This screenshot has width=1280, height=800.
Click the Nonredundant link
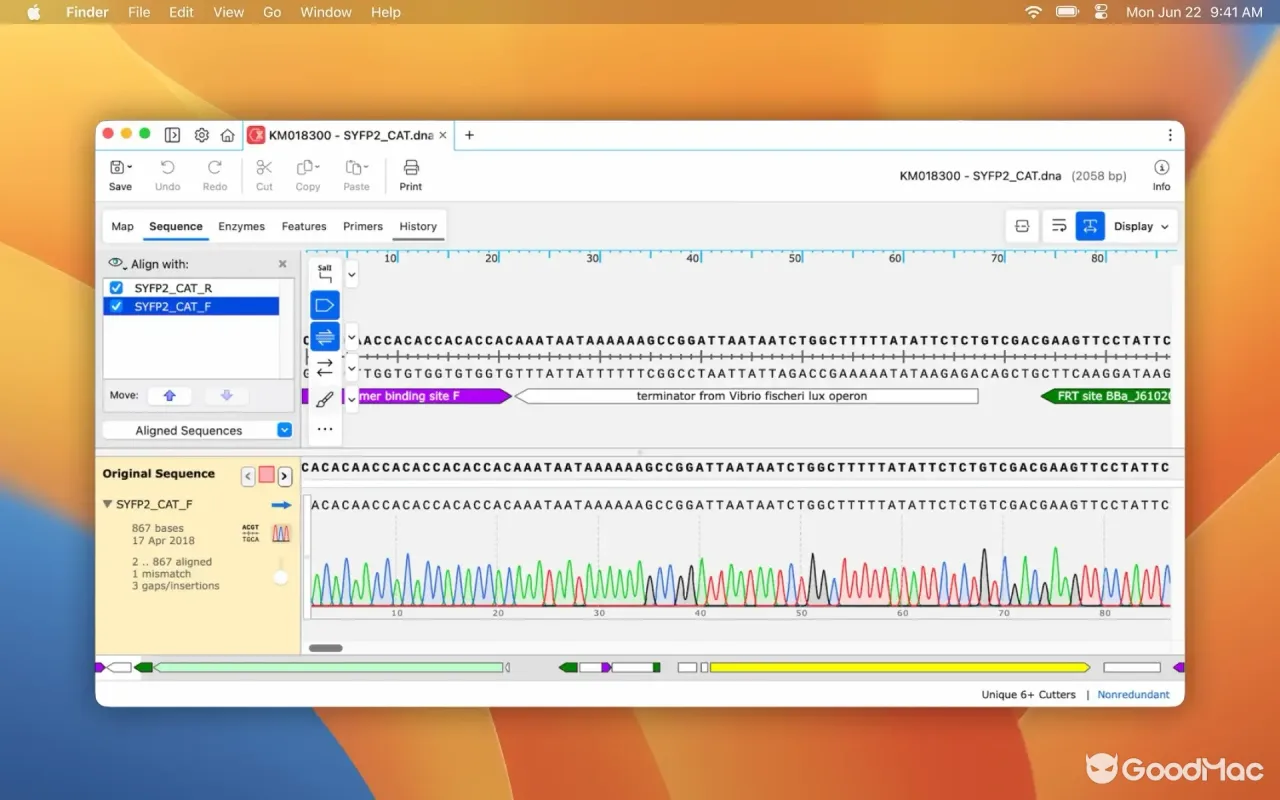coord(1134,694)
